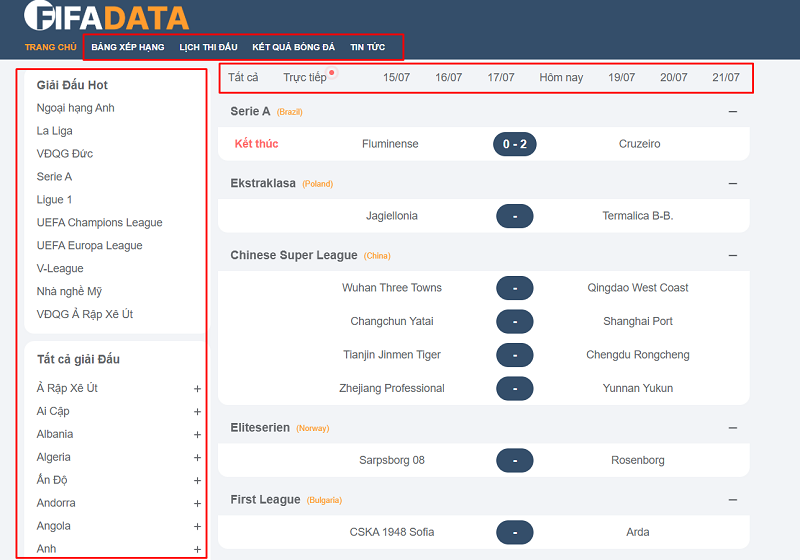800x560 pixels.
Task: Click Termalica B-B. team name
Action: [x=638, y=216]
